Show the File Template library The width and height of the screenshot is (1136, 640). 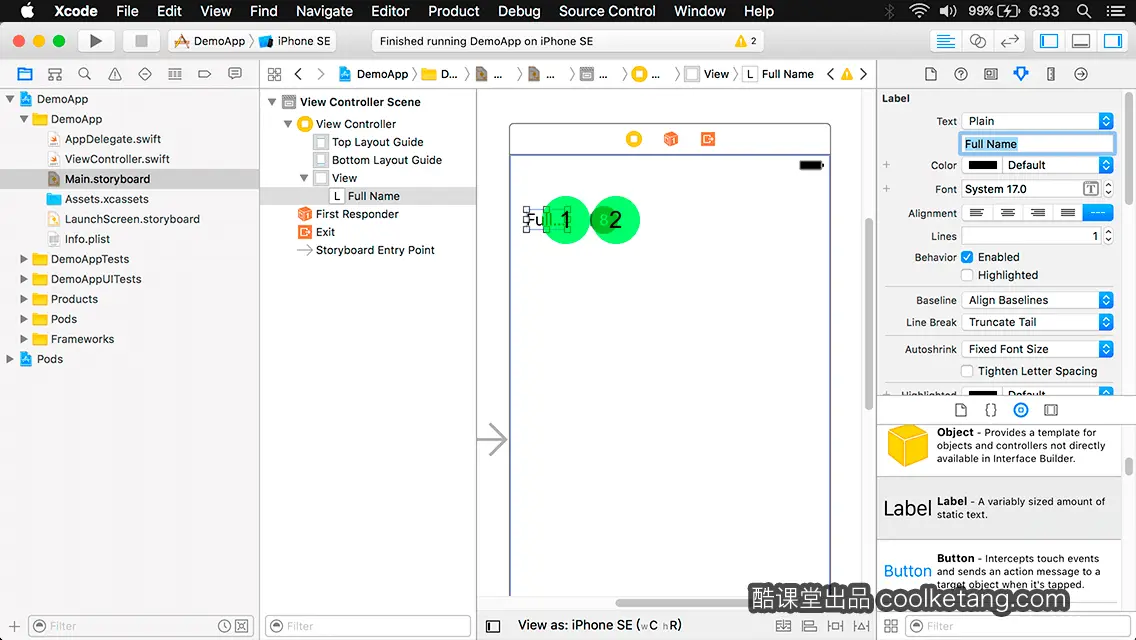coord(961,410)
